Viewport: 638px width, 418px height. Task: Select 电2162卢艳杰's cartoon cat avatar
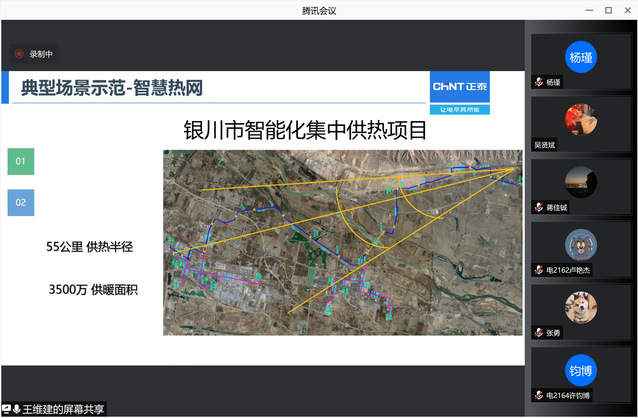pos(580,244)
